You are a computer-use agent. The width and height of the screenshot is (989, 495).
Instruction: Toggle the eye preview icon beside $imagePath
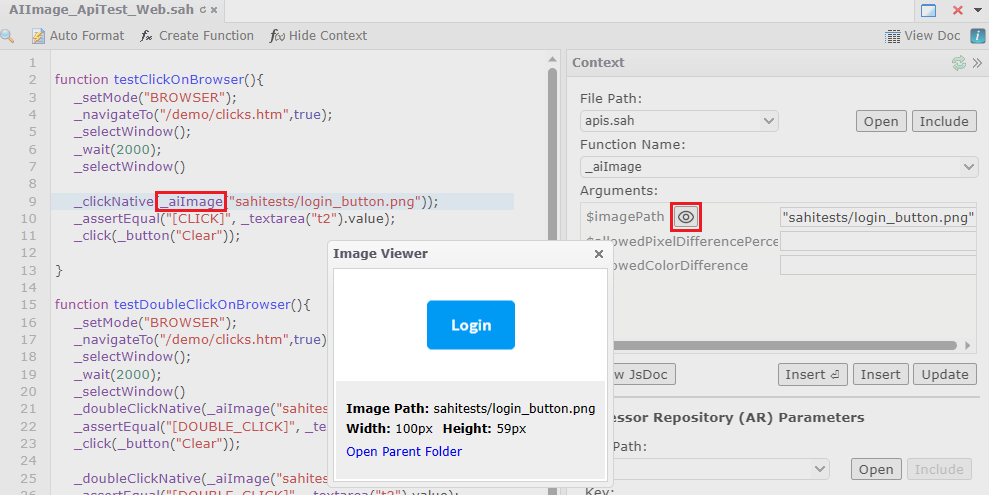[x=685, y=216]
